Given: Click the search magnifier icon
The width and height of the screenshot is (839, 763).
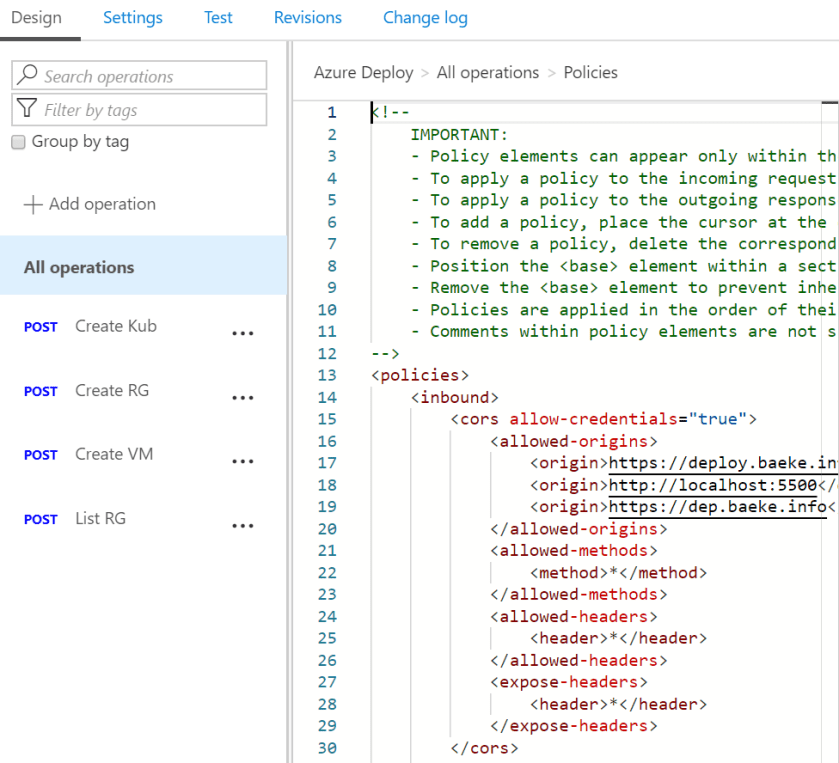Looking at the screenshot, I should [x=27, y=76].
